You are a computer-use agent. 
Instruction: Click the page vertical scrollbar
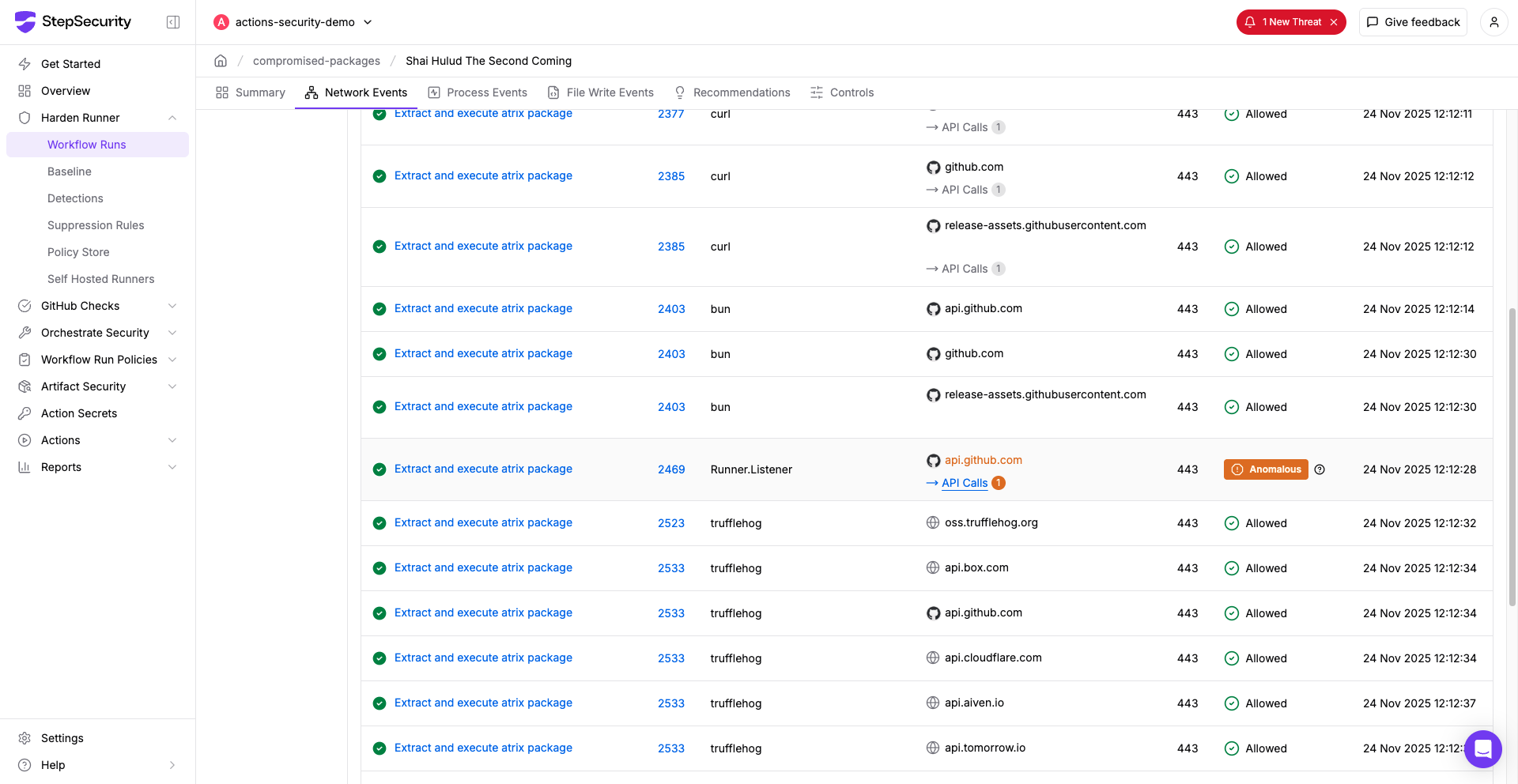(1512, 457)
